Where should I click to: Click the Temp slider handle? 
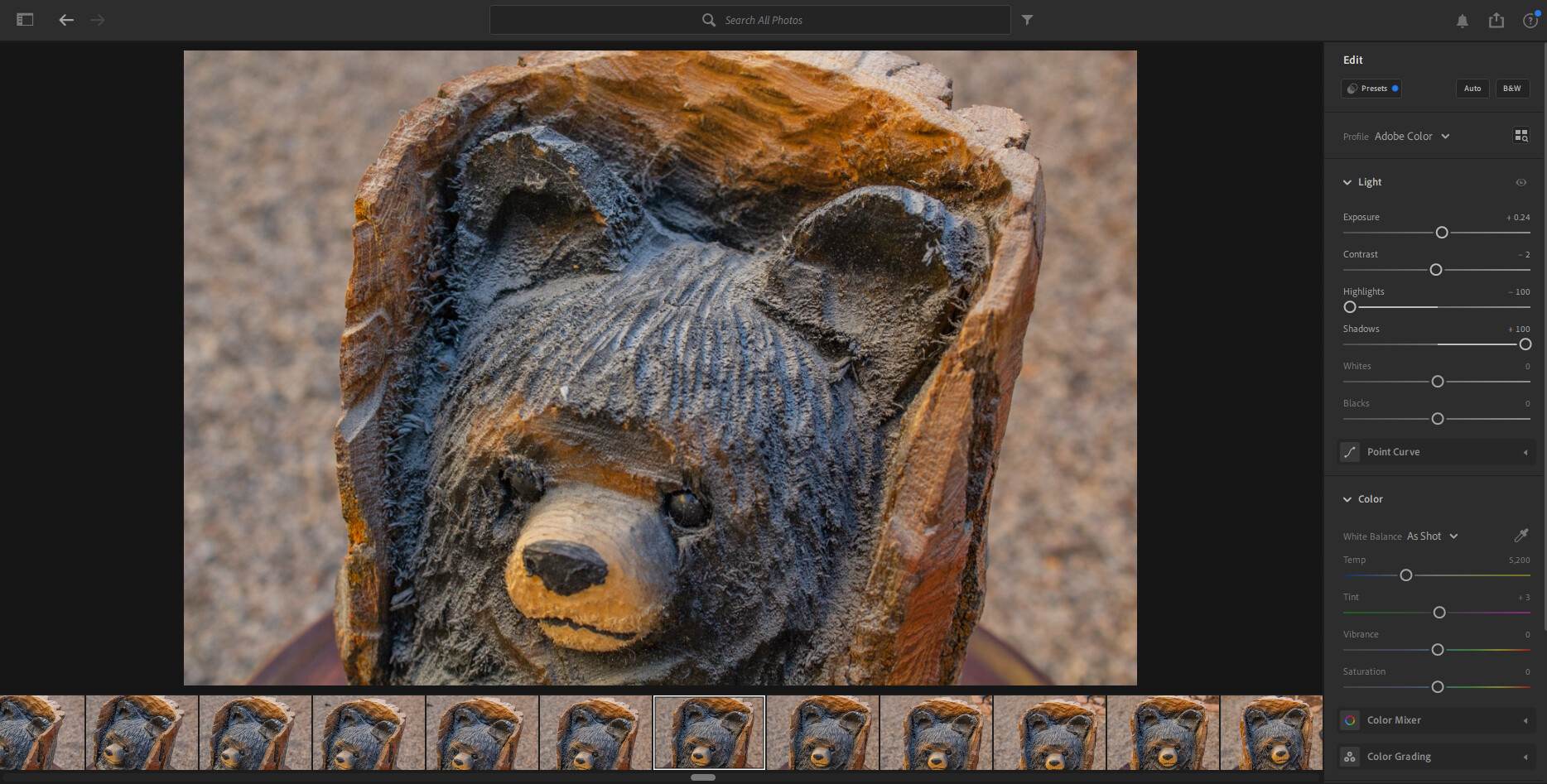1405,574
